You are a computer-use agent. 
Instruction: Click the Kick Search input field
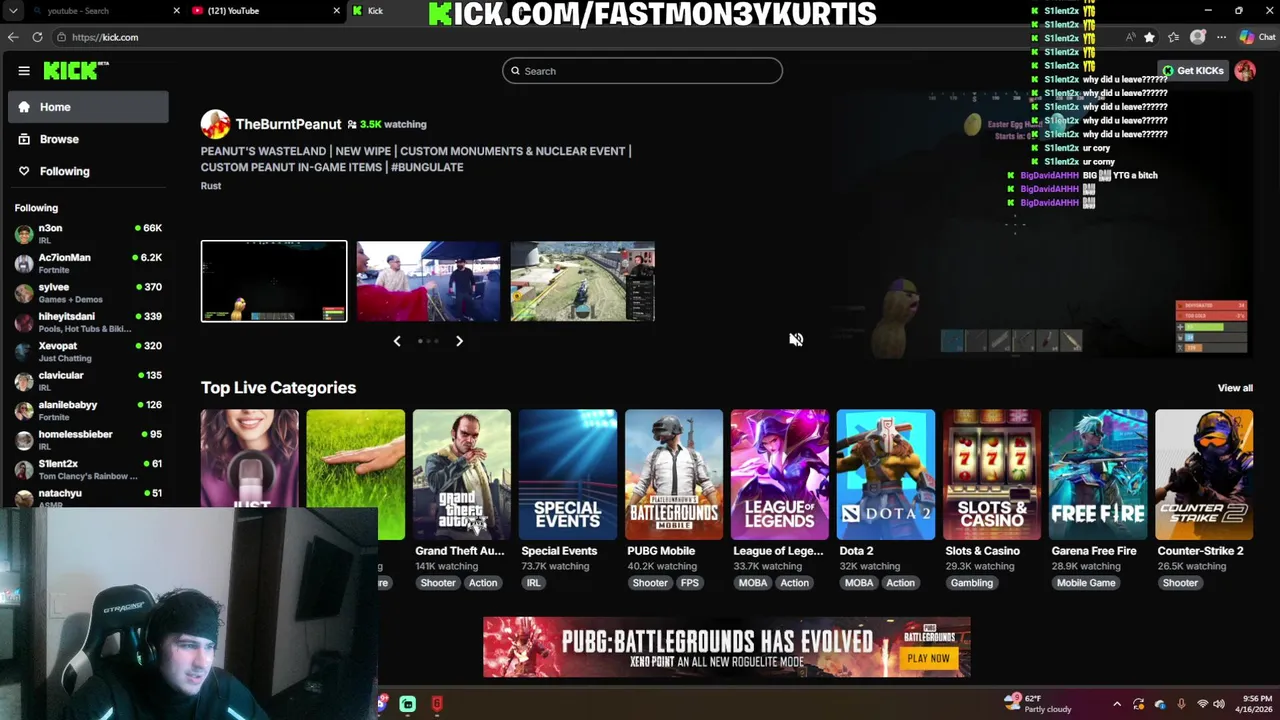(642, 71)
